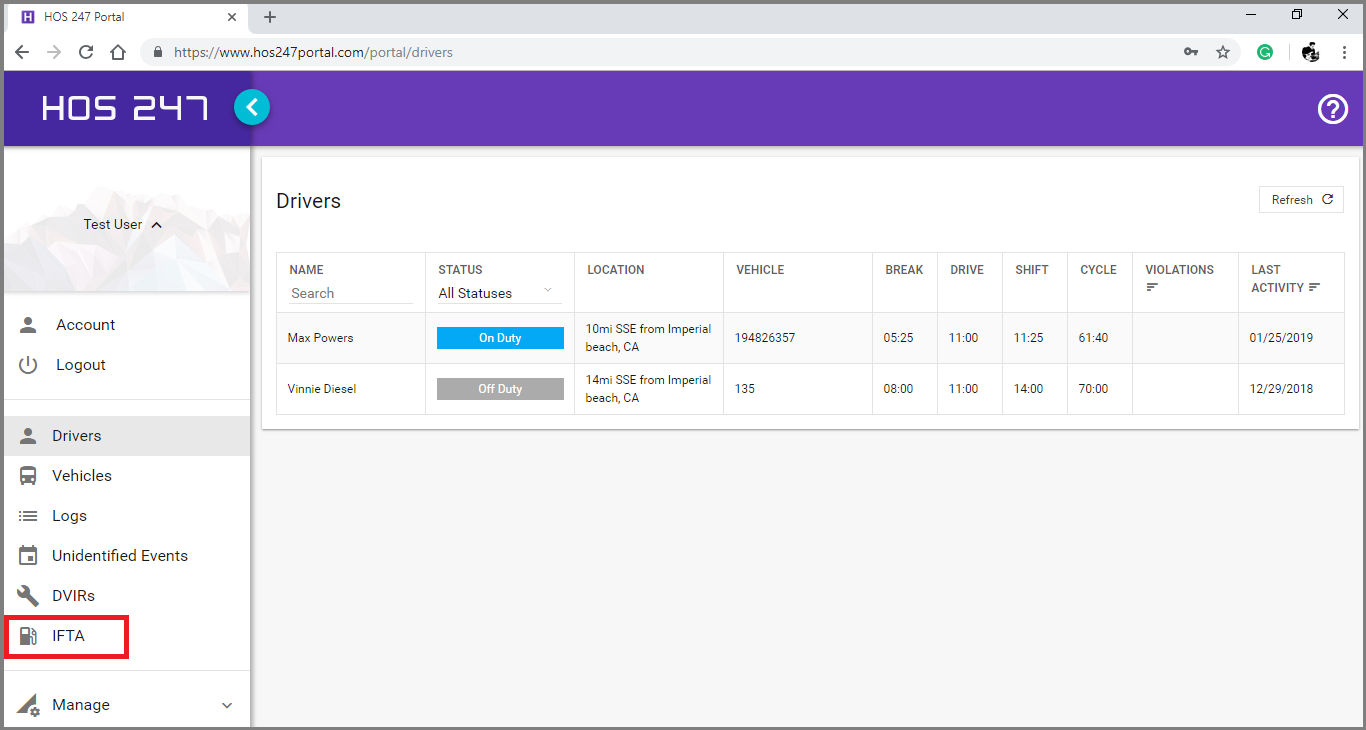Sort by Last Activity column icon
1366x730 pixels.
[1315, 287]
